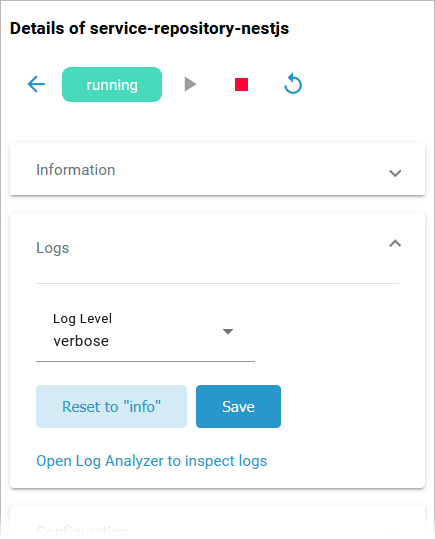Image resolution: width=435 pixels, height=539 pixels.
Task: Click Reset to "info" button
Action: [111, 406]
